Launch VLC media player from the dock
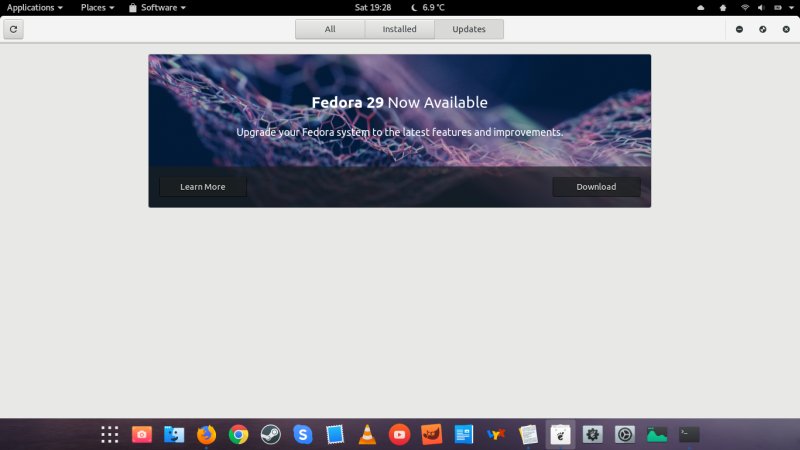 click(x=367, y=435)
